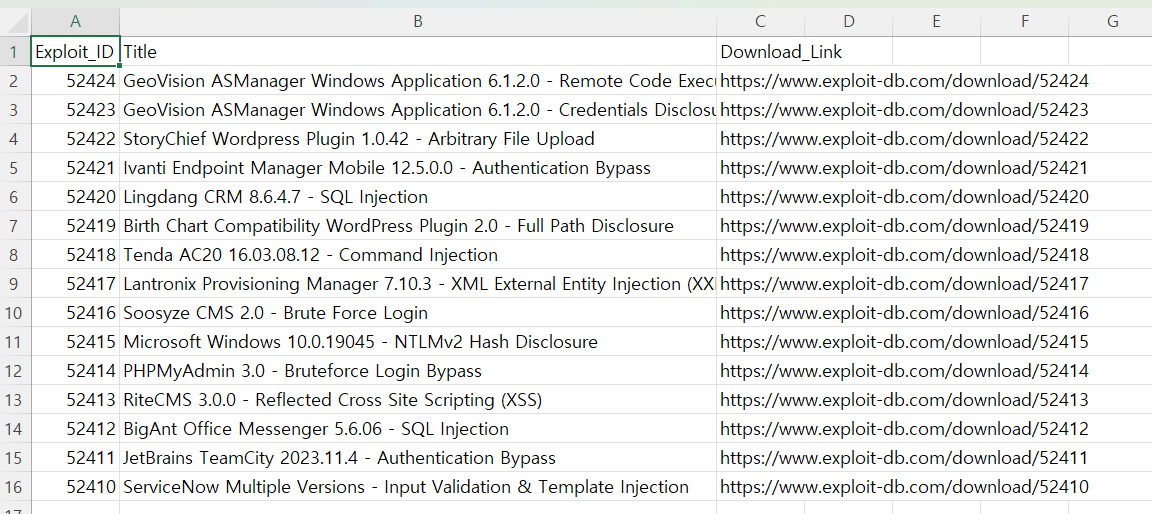Select column B header

click(x=417, y=22)
